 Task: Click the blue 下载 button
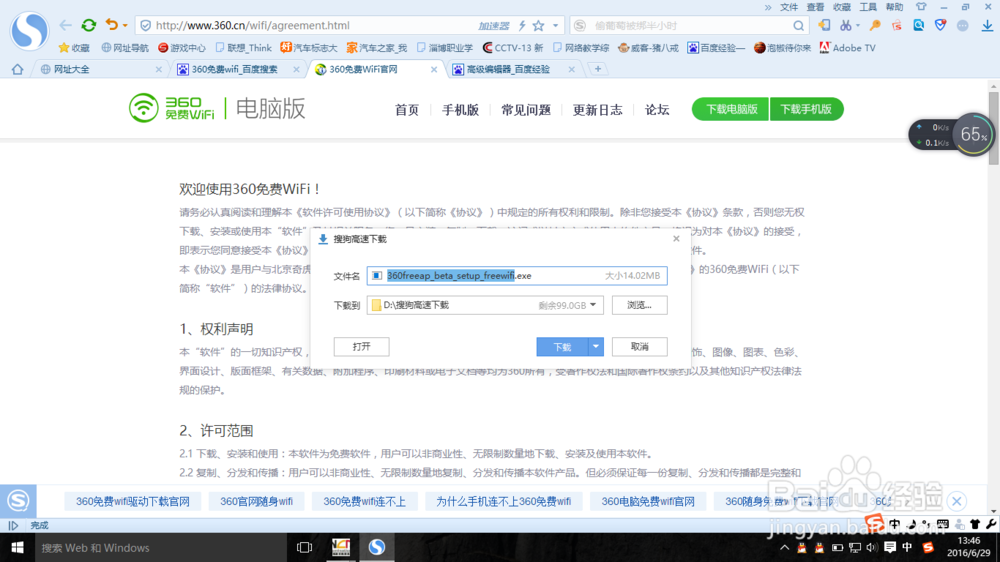click(x=562, y=347)
